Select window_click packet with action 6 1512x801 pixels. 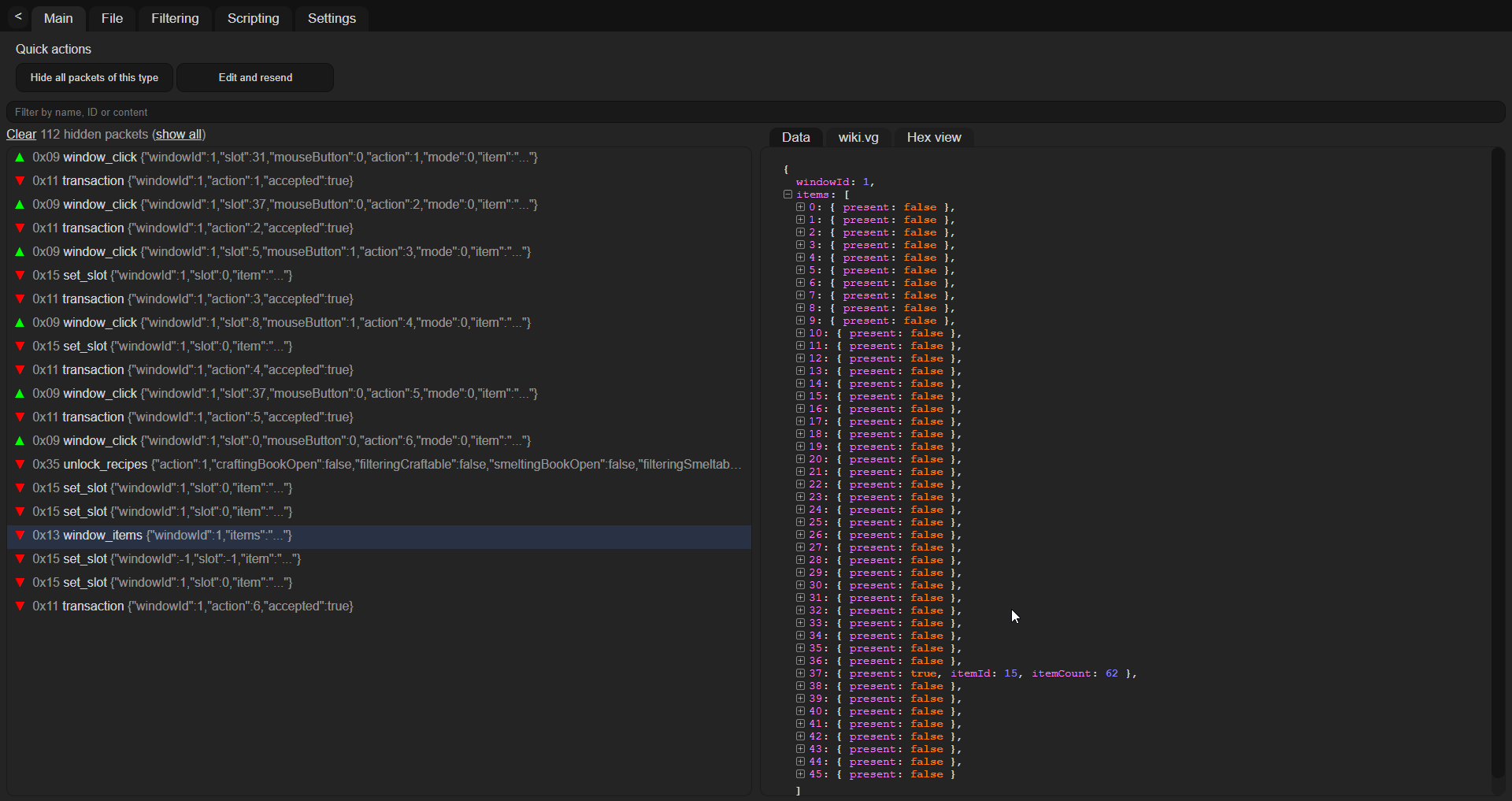(x=379, y=441)
